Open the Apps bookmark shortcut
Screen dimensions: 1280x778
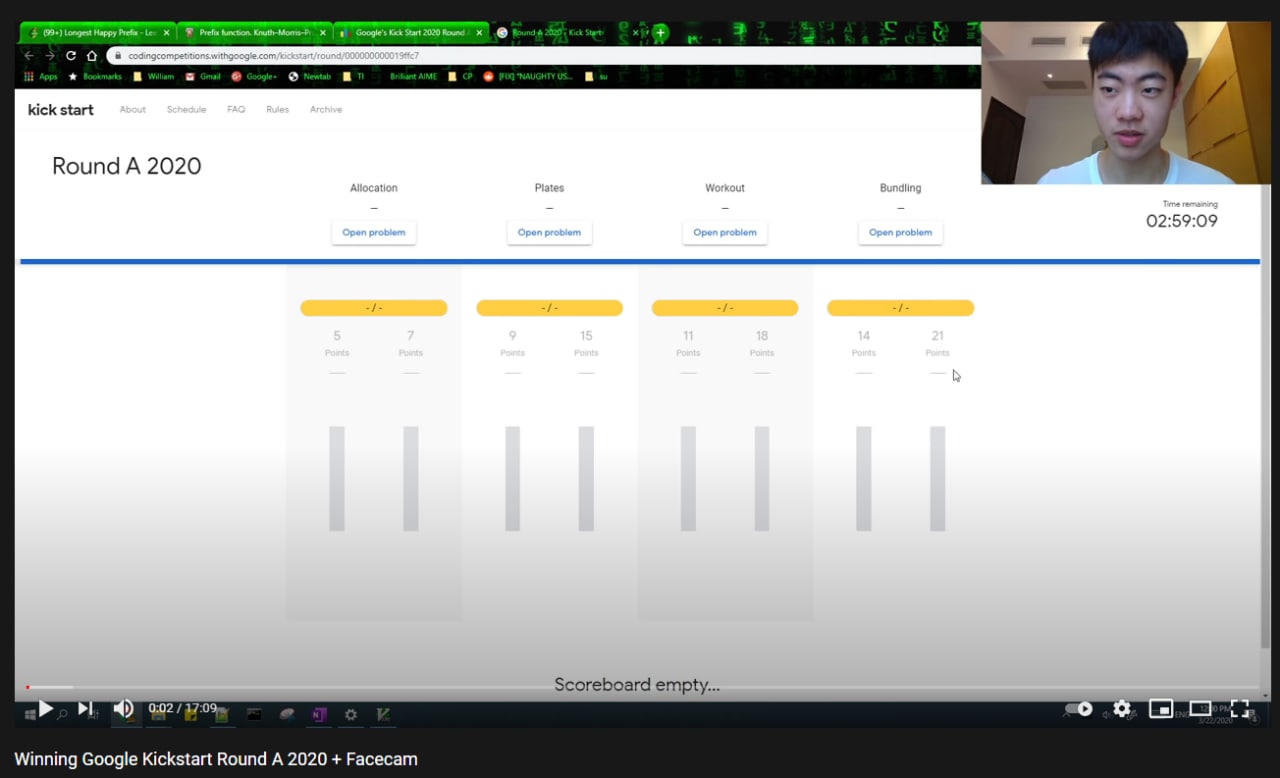click(41, 76)
